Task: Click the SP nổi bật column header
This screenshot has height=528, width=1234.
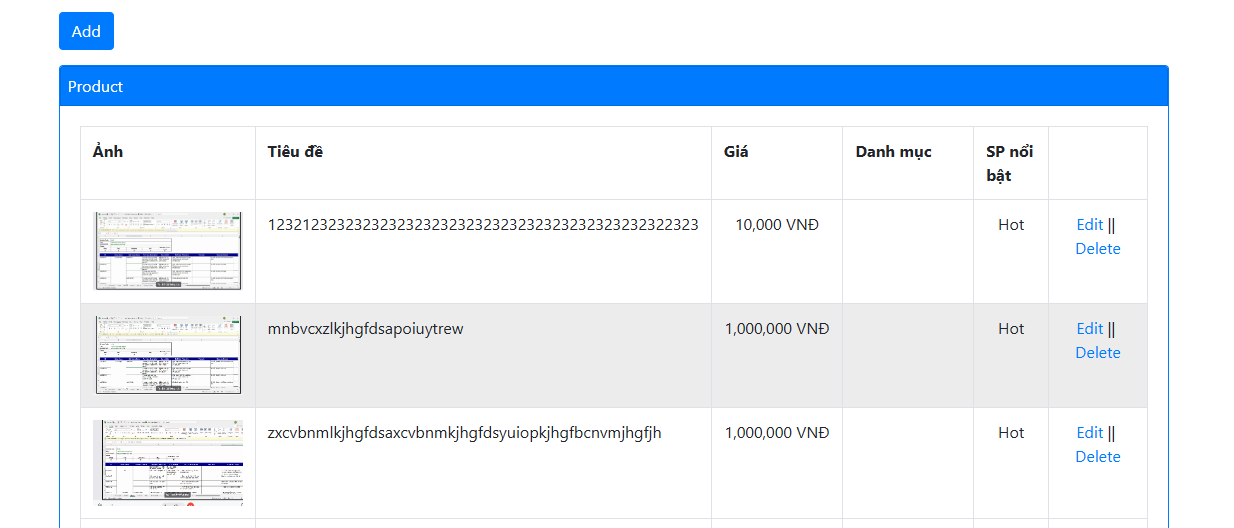Action: (x=1009, y=163)
